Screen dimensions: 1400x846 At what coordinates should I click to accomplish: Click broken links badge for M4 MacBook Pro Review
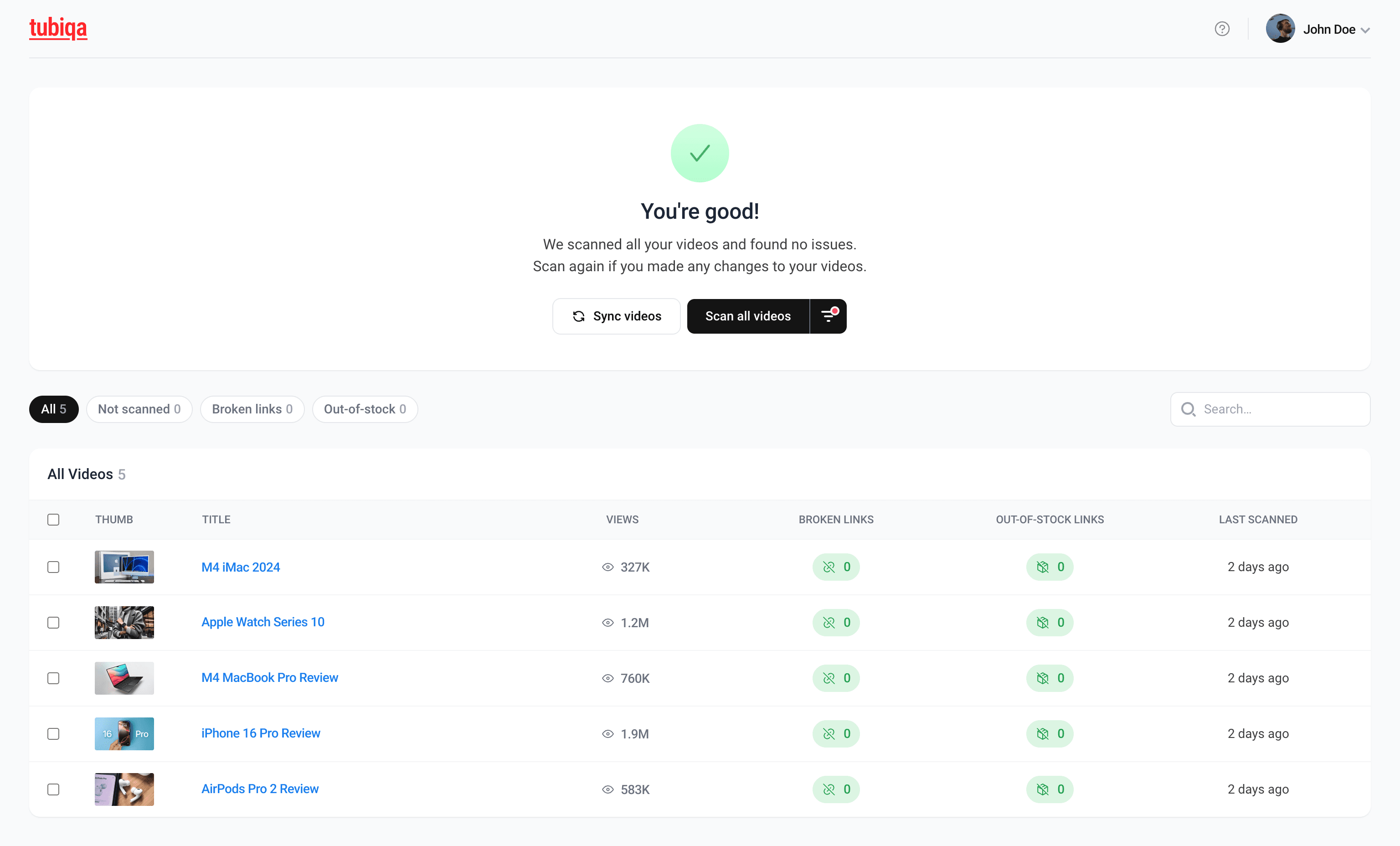pos(836,678)
